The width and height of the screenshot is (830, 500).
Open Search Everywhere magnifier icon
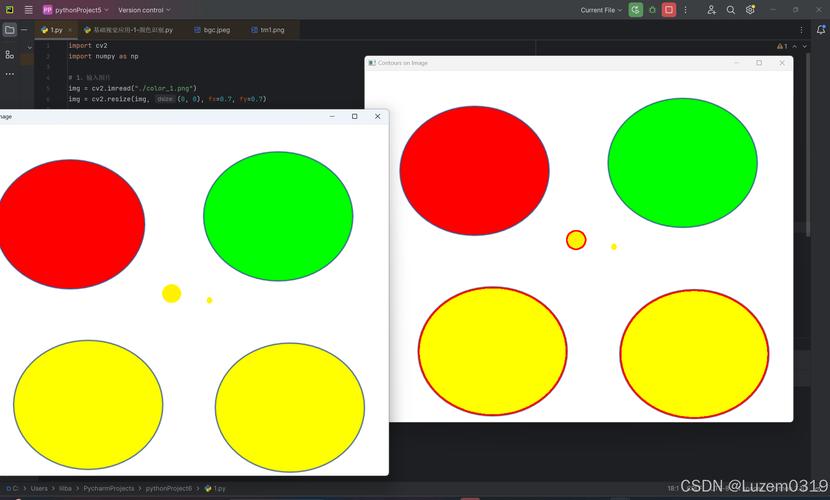point(731,10)
